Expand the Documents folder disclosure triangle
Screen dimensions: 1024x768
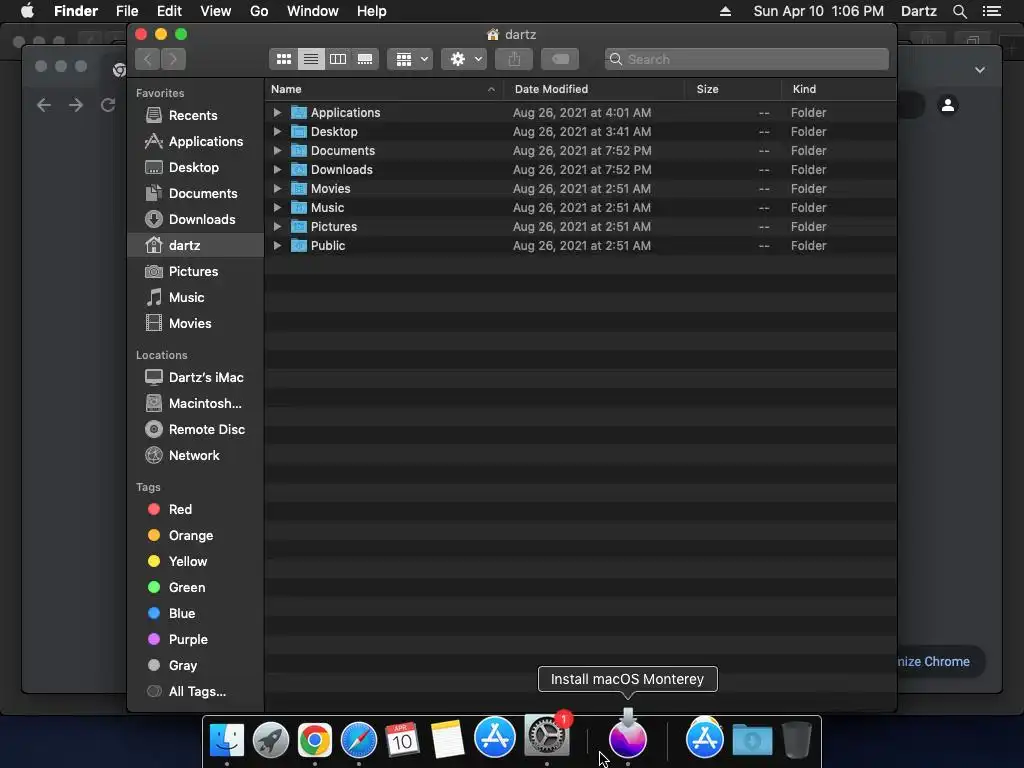click(x=277, y=150)
